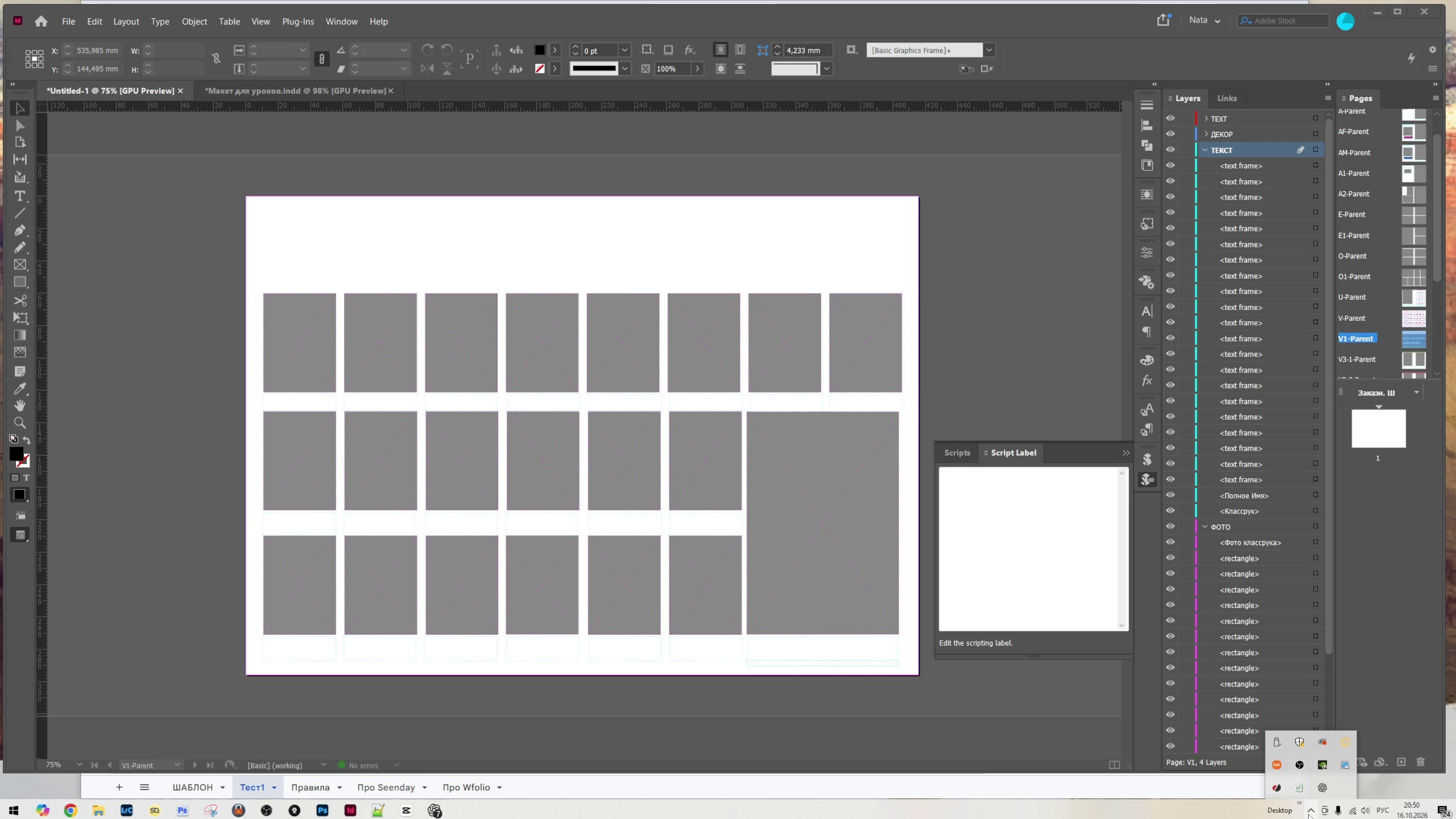Select the V1-Parent thumbnail in the Pages panel
Screen dimensions: 1456x819
click(1413, 339)
